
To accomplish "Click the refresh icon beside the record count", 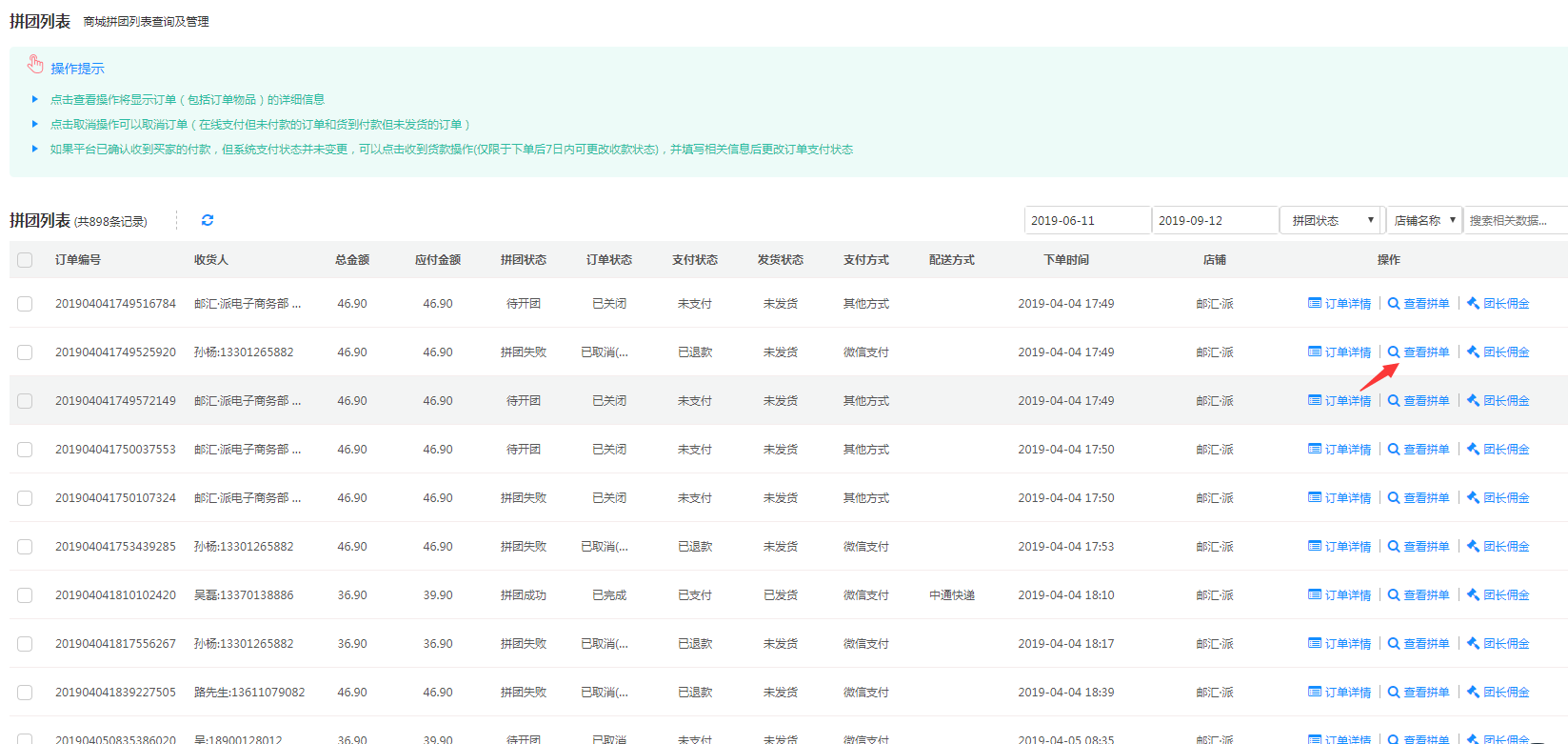I will coord(208,220).
